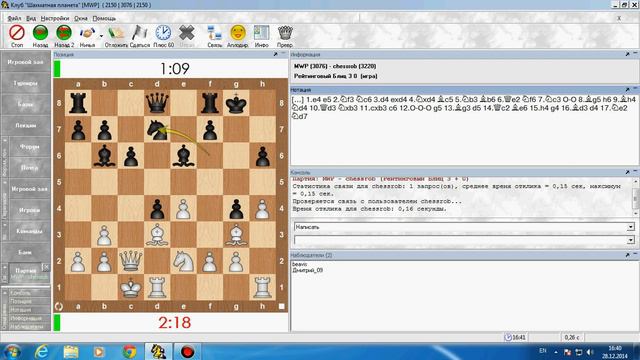This screenshot has height=360, width=640.
Task: Open the Вид menu
Action: [x=31, y=18]
